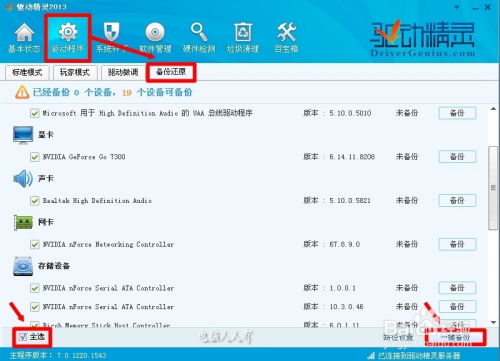
Task: Uncheck Realtek High Definition Audio checkbox
Action: point(35,201)
